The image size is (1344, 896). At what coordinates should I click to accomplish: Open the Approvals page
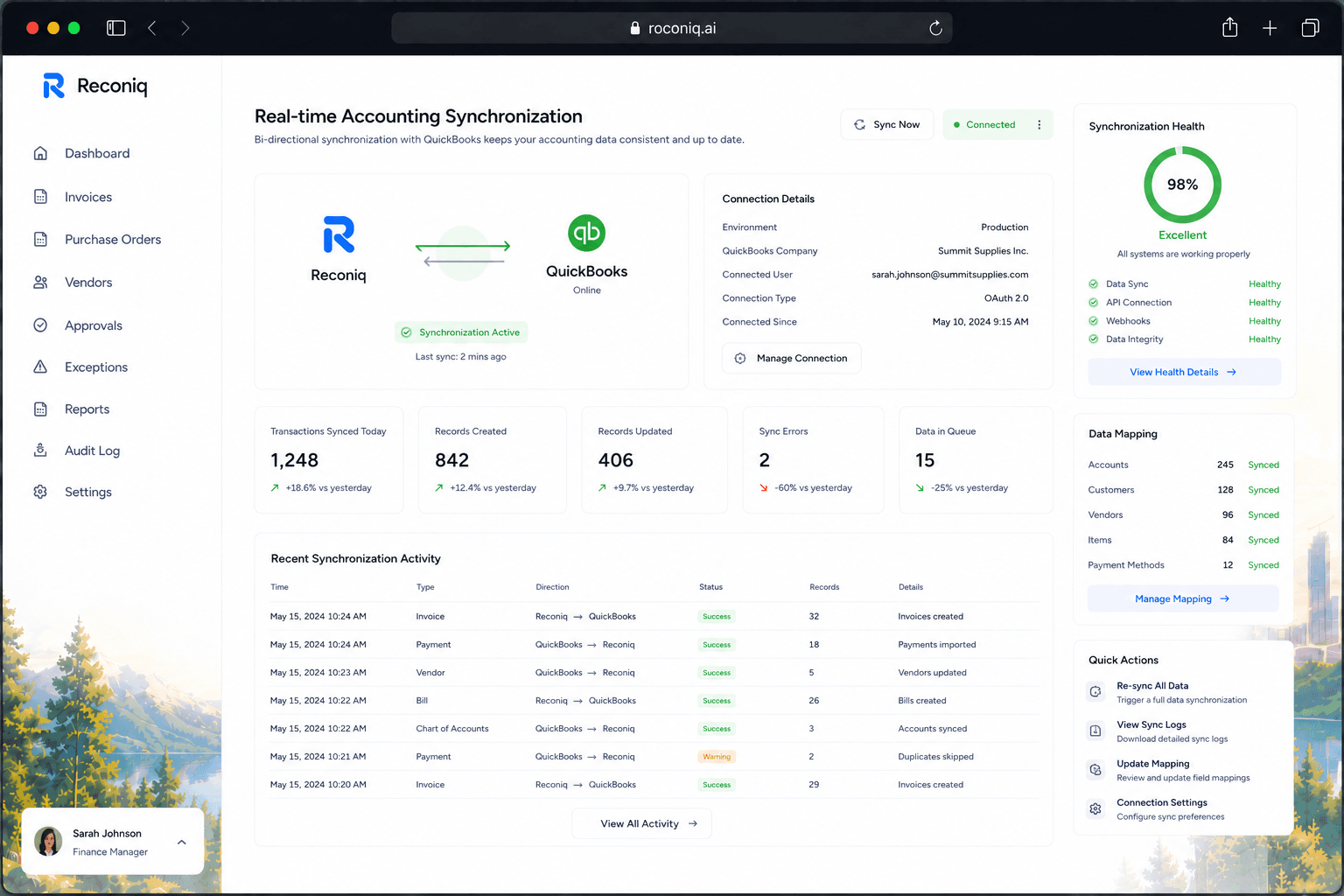[x=94, y=325]
